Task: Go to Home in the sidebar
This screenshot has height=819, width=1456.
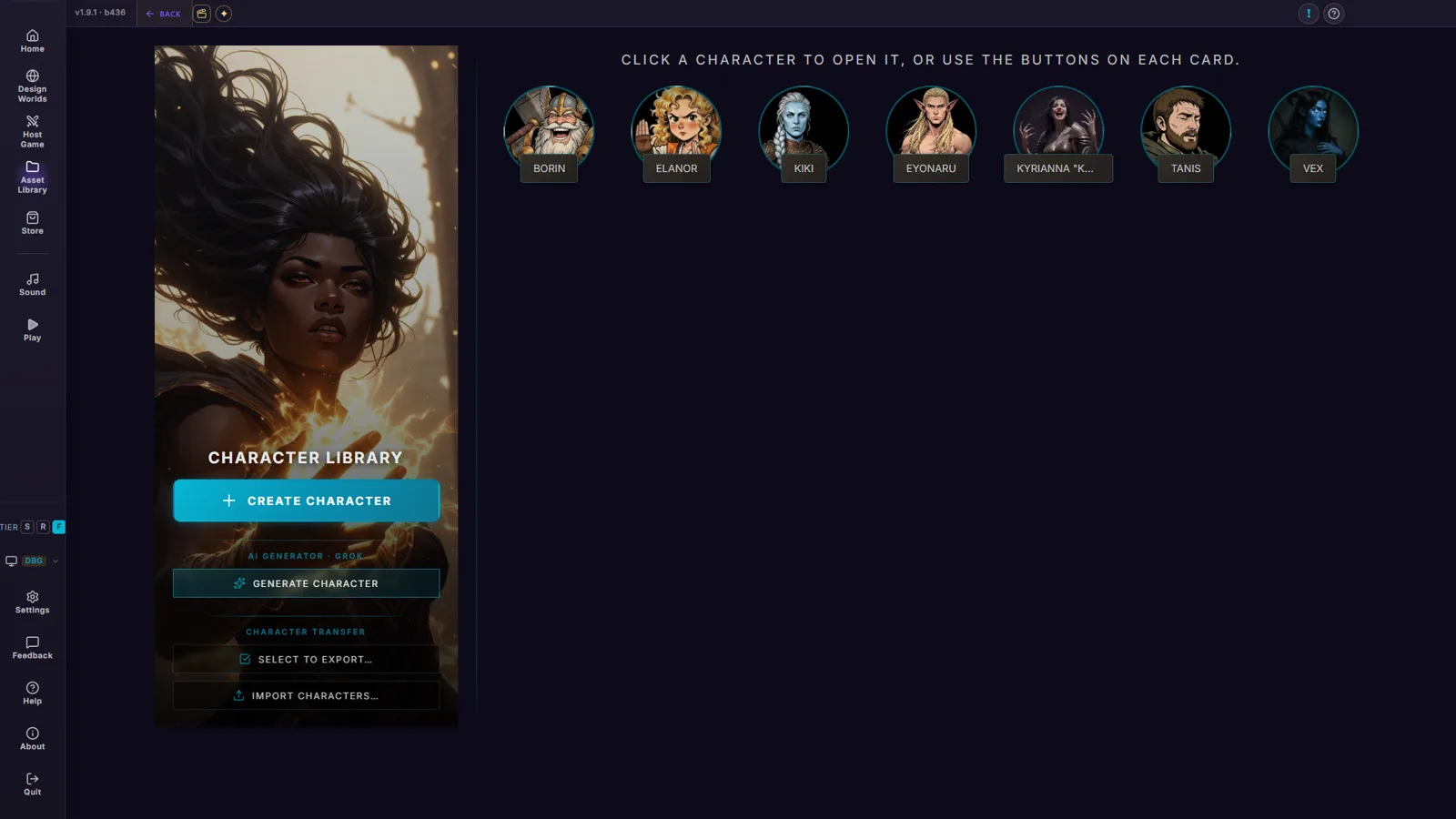Action: pos(32,41)
